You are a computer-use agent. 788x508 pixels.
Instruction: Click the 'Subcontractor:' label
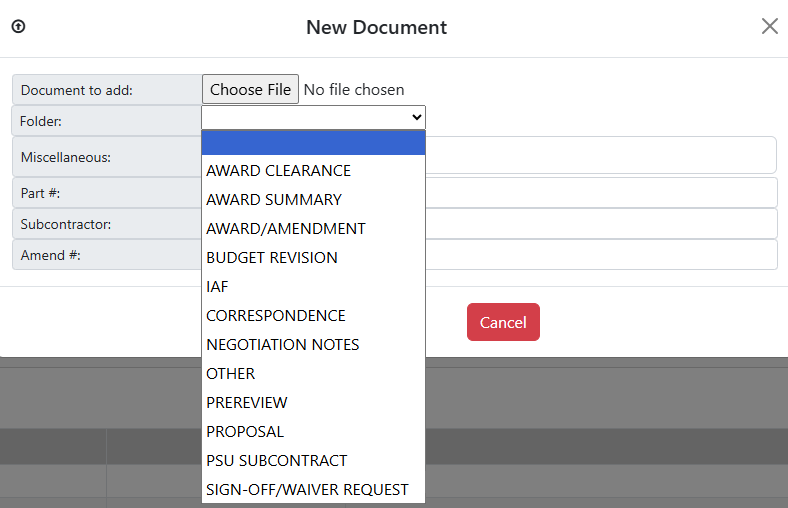point(66,224)
